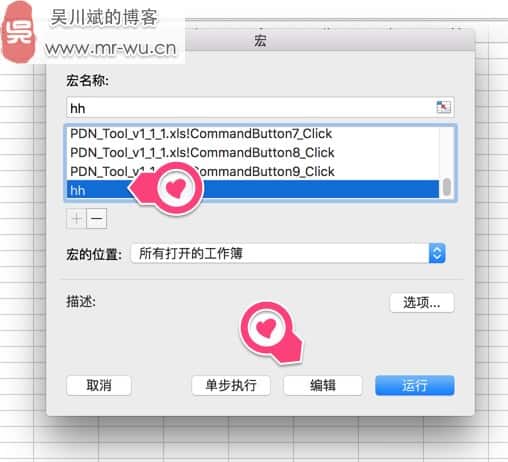This screenshot has height=462, width=508.
Task: Click the heart marker above the 编辑 button
Action: click(x=266, y=328)
